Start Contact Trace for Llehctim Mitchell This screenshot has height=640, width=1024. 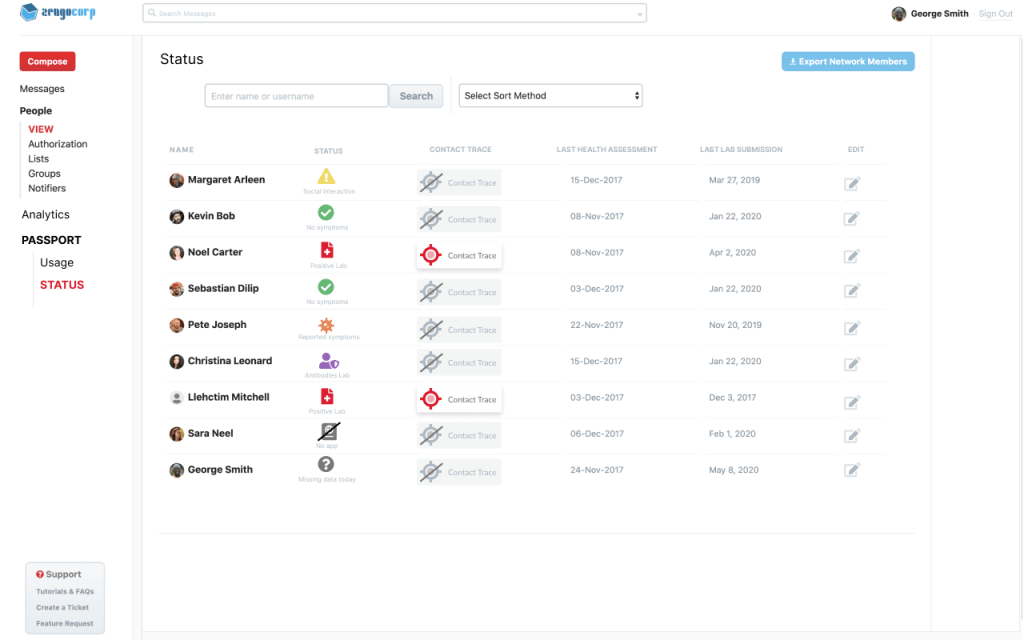click(x=459, y=400)
